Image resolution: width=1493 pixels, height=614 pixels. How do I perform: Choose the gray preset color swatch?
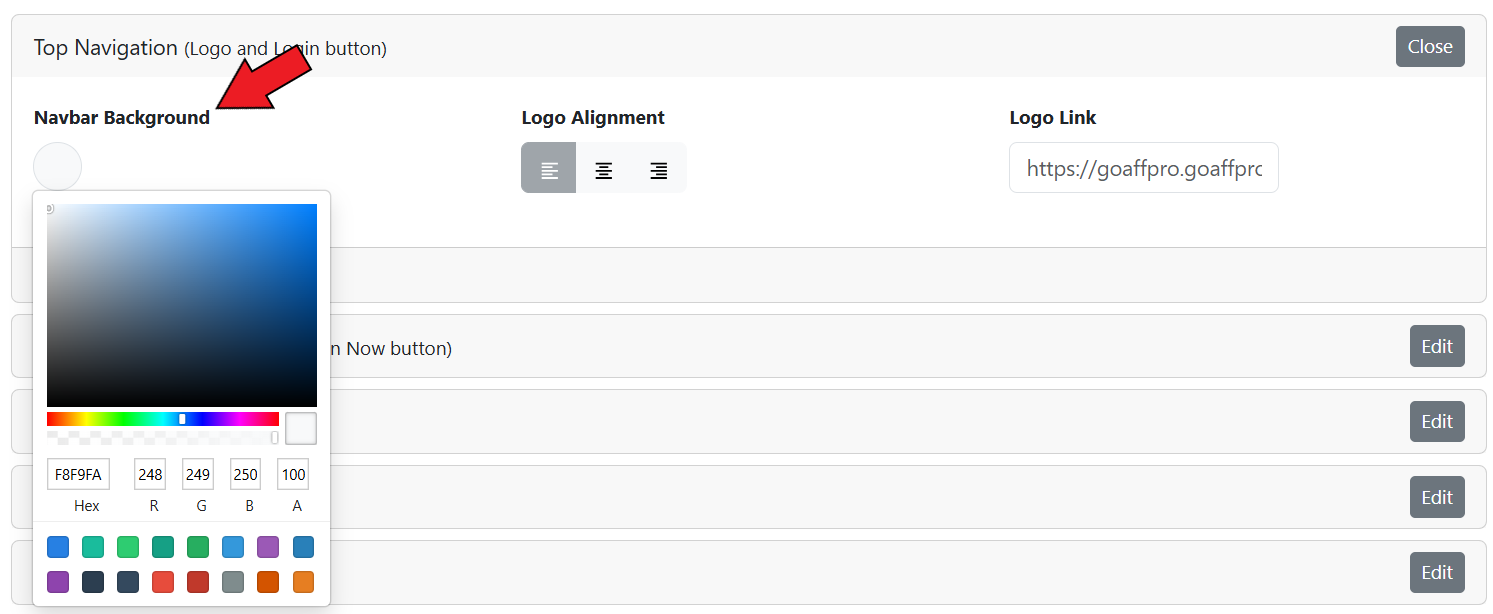click(x=233, y=581)
